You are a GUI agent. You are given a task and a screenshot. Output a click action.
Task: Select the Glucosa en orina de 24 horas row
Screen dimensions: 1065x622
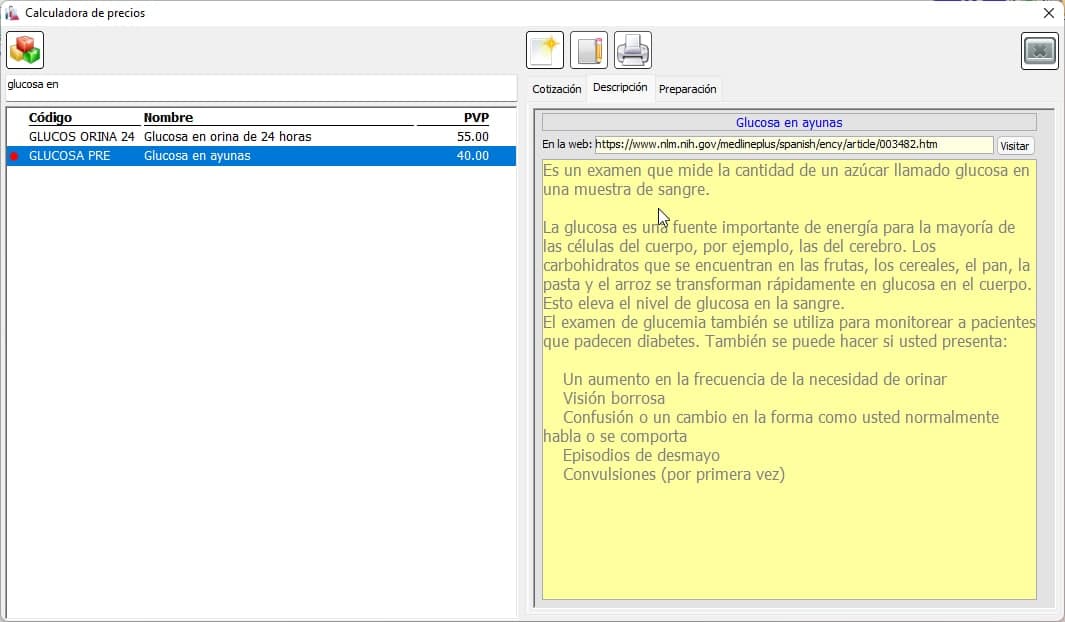click(x=227, y=137)
